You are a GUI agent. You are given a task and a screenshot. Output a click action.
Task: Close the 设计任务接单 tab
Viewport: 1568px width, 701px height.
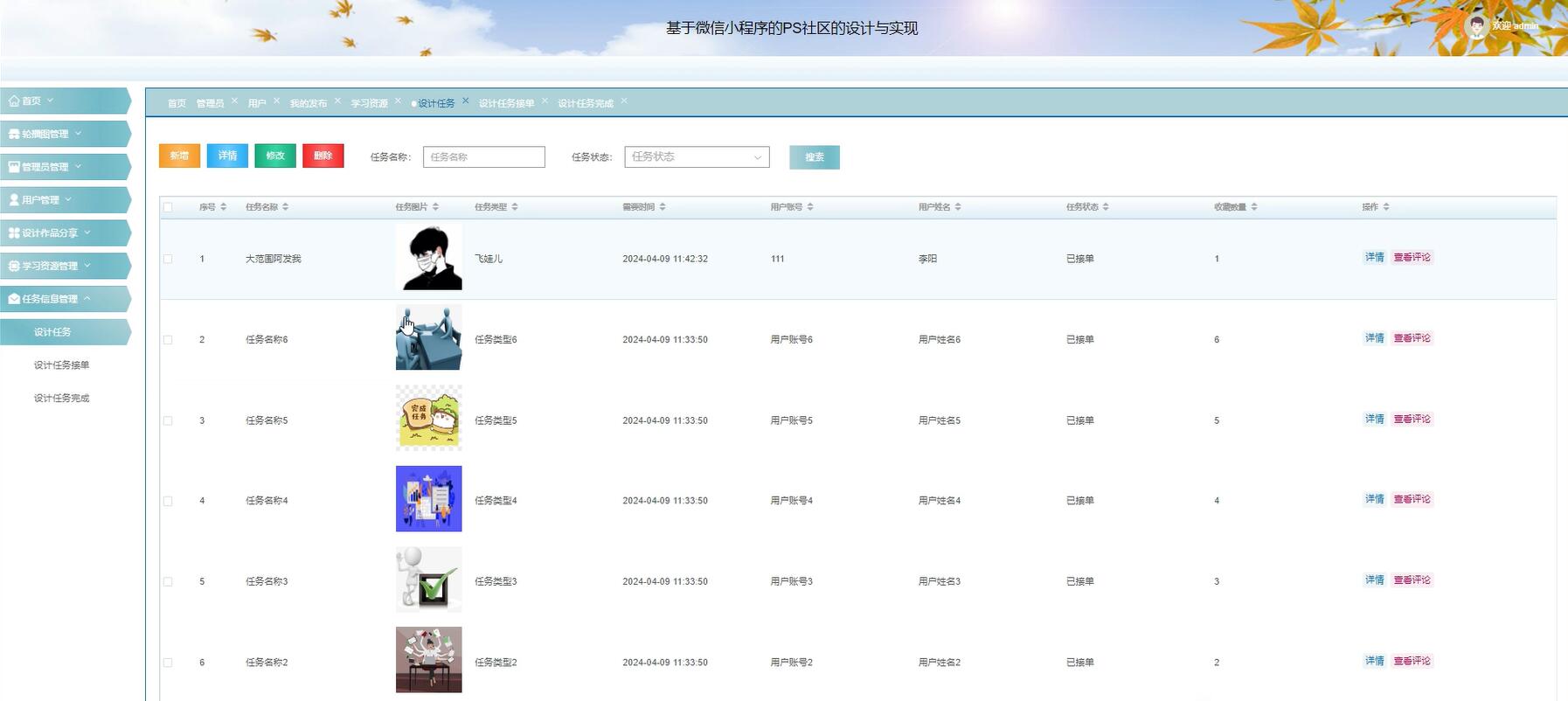545,101
